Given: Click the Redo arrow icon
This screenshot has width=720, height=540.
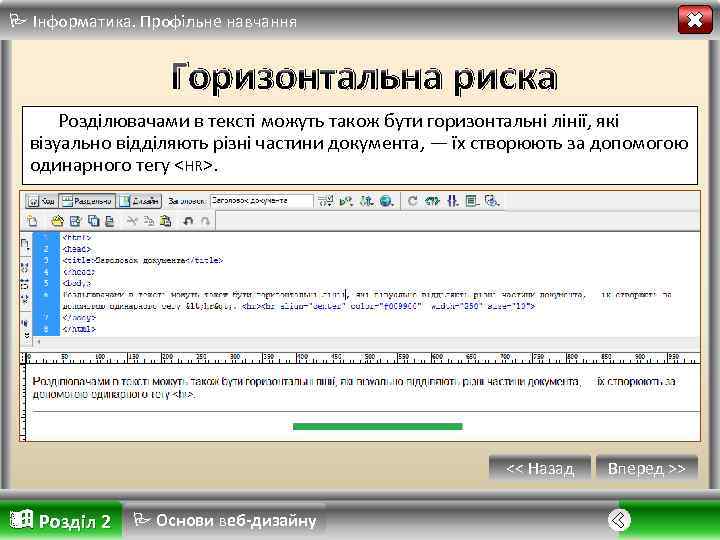Looking at the screenshot, I should pos(205,221).
